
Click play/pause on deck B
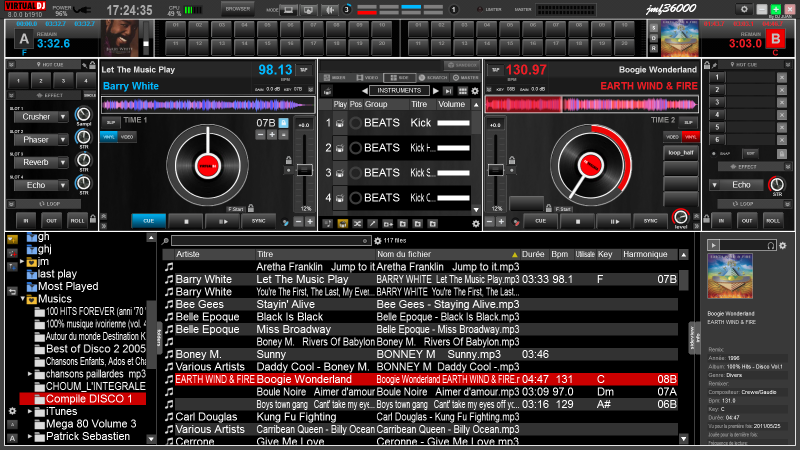pyautogui.click(x=615, y=221)
